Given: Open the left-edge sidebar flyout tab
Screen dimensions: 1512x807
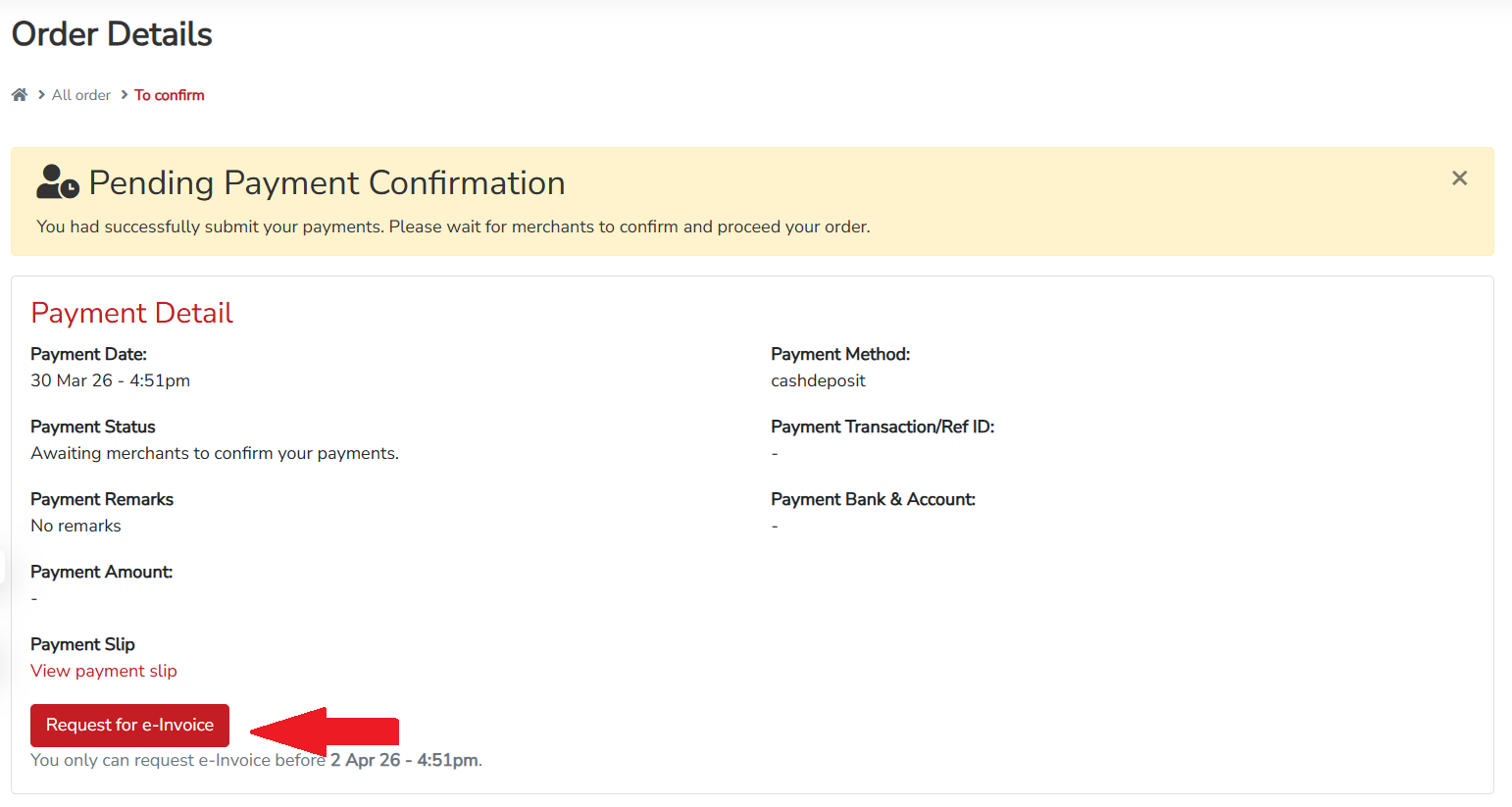Looking at the screenshot, I should 5,567.
